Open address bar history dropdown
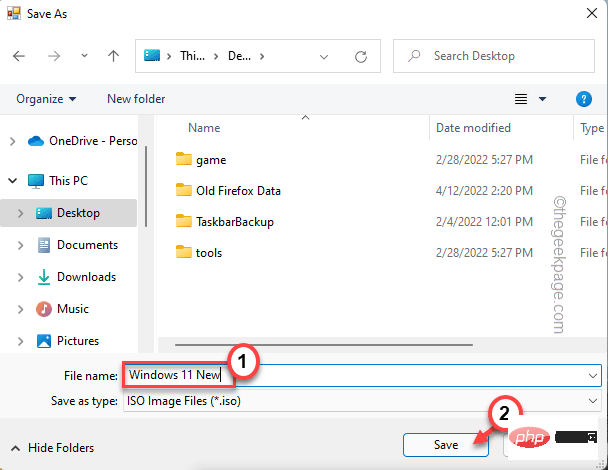Screen dimensions: 608x470 point(324,57)
